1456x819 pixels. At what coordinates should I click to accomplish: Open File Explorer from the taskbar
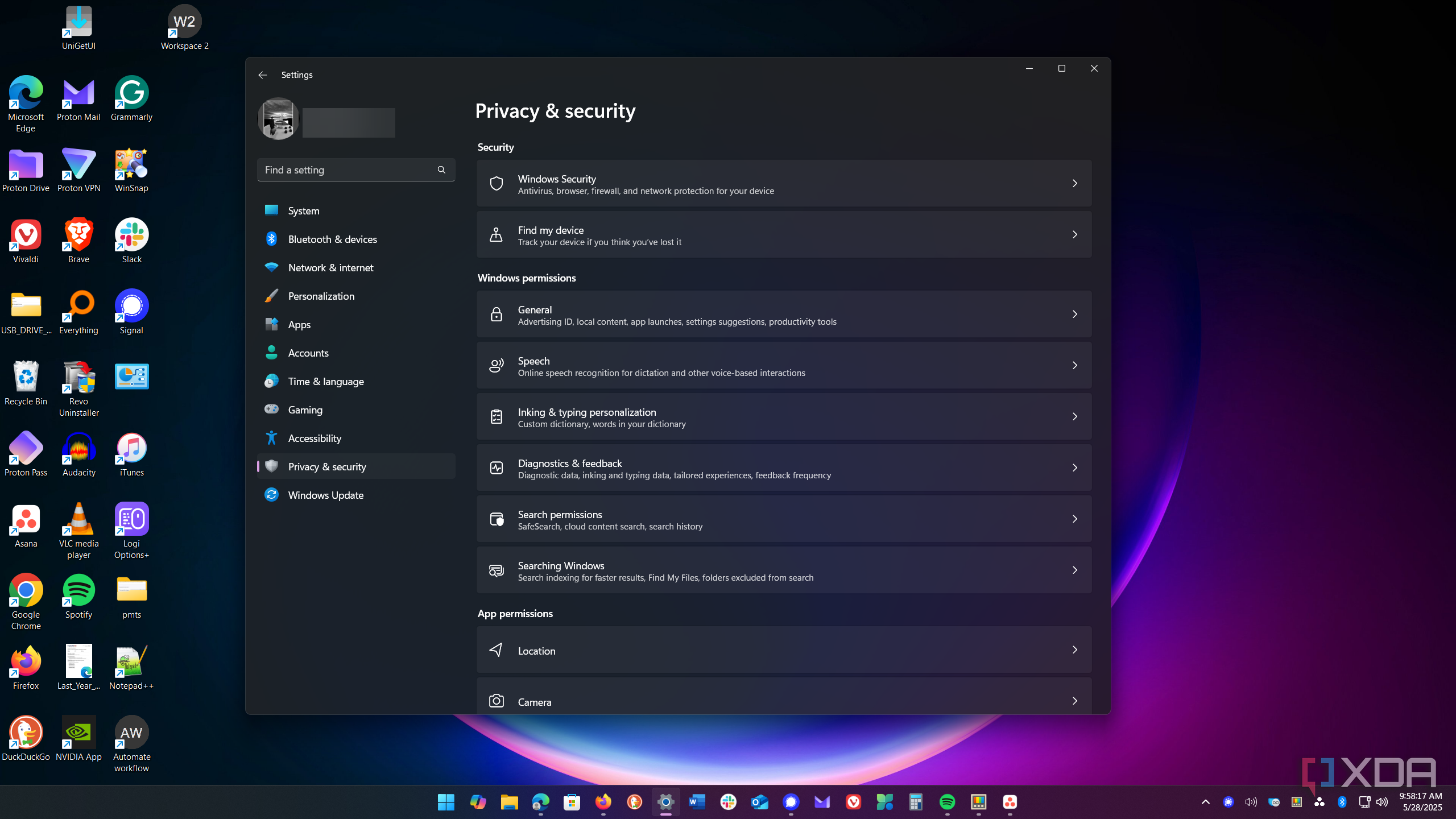pos(509,802)
